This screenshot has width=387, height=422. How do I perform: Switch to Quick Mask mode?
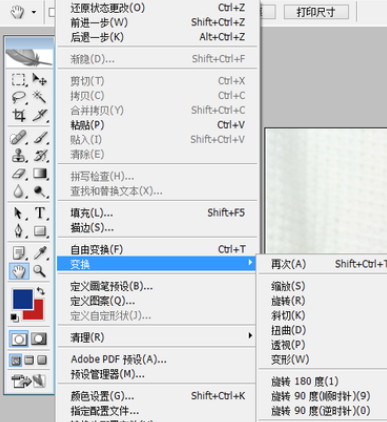(39, 339)
